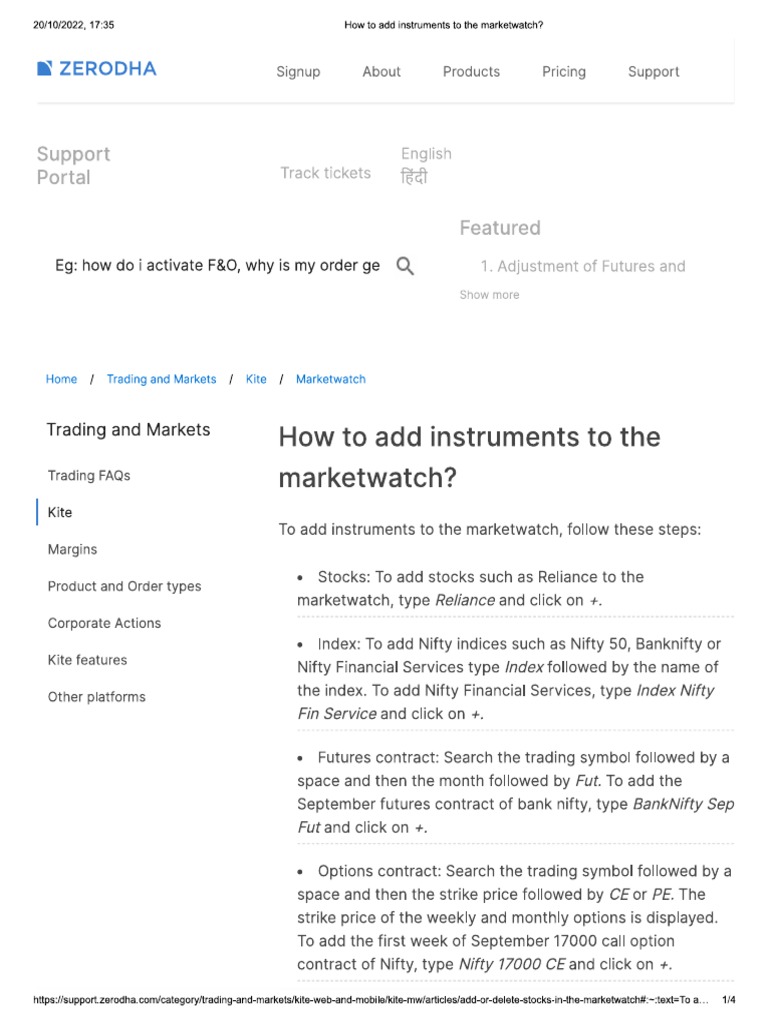Click the Track tickets link
The height and width of the screenshot is (1024, 768).
click(x=325, y=173)
